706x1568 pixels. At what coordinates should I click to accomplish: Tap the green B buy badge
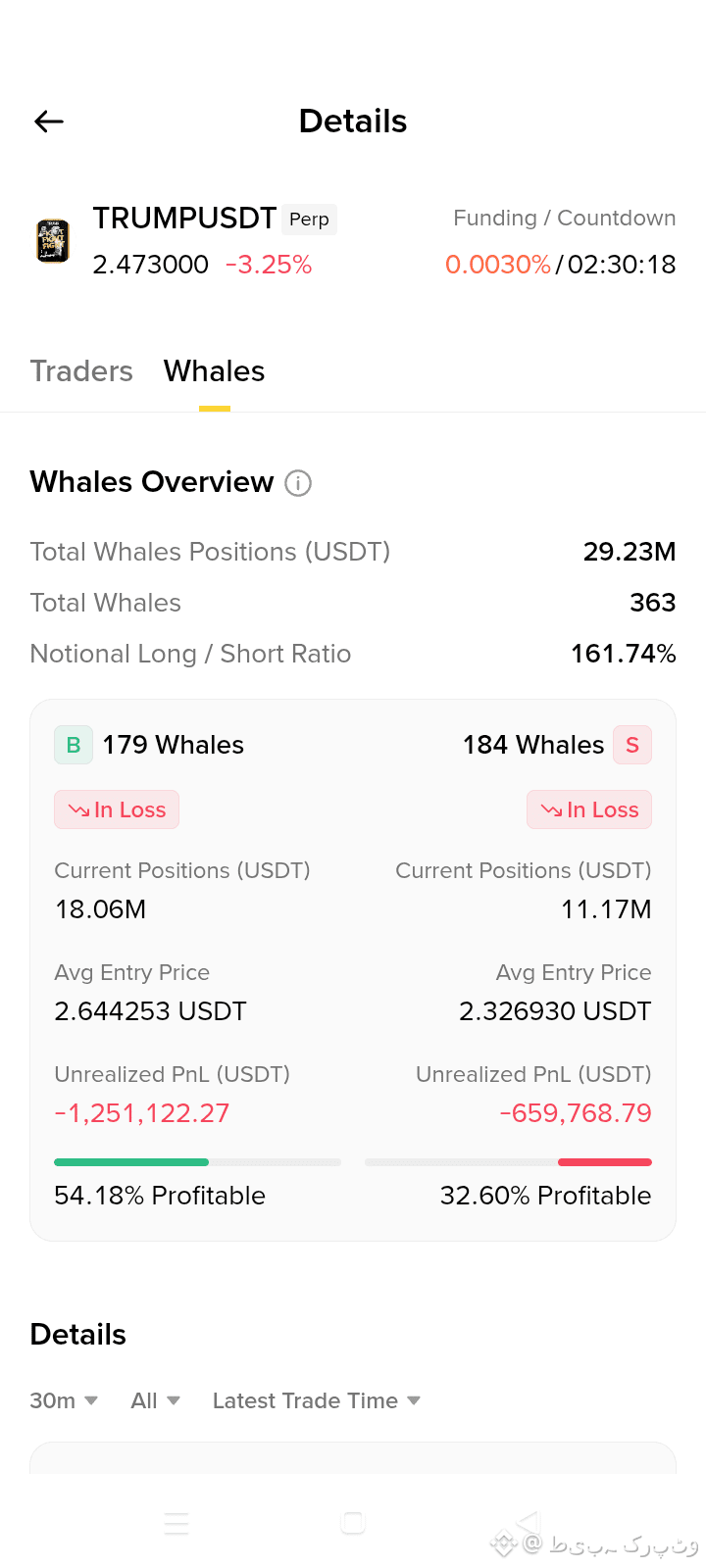[74, 745]
